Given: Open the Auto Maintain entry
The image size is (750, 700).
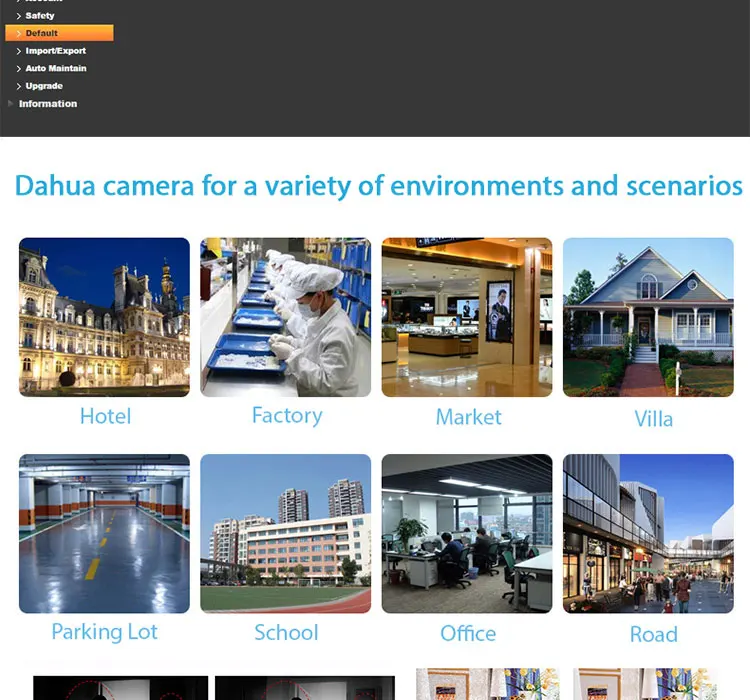Looking at the screenshot, I should coord(56,68).
